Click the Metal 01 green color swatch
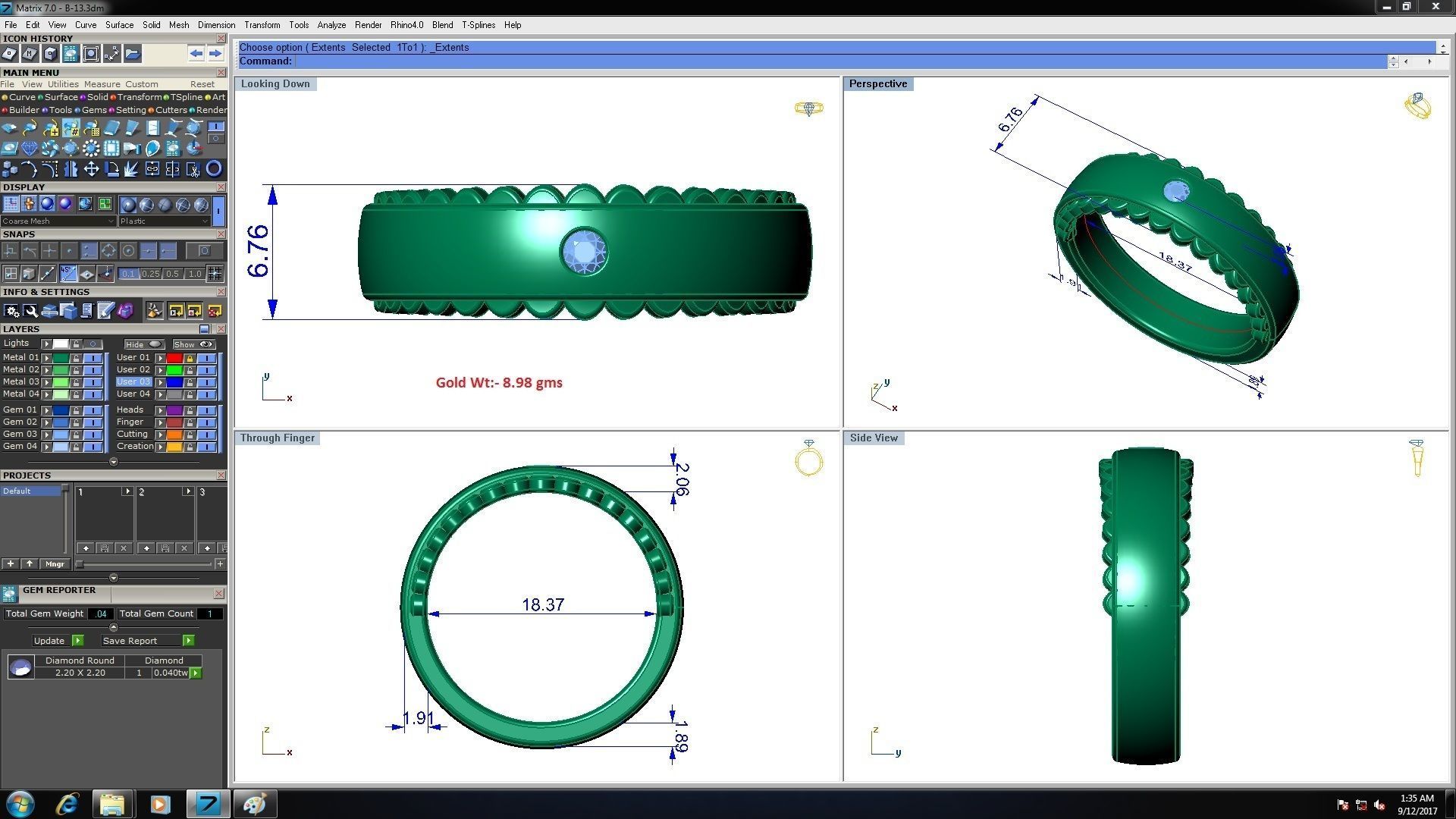The image size is (1456, 819). tap(61, 358)
